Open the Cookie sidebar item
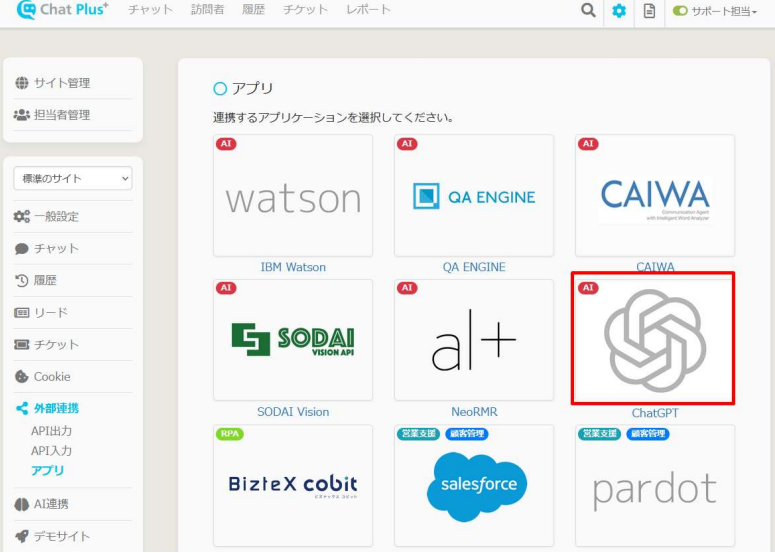The image size is (775, 553). pos(52,377)
